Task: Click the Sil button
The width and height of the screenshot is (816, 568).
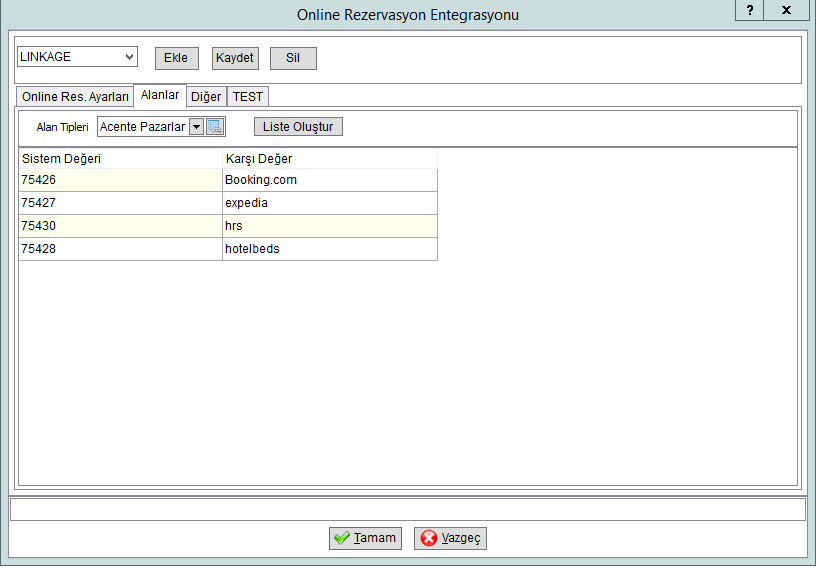Action: (293, 58)
